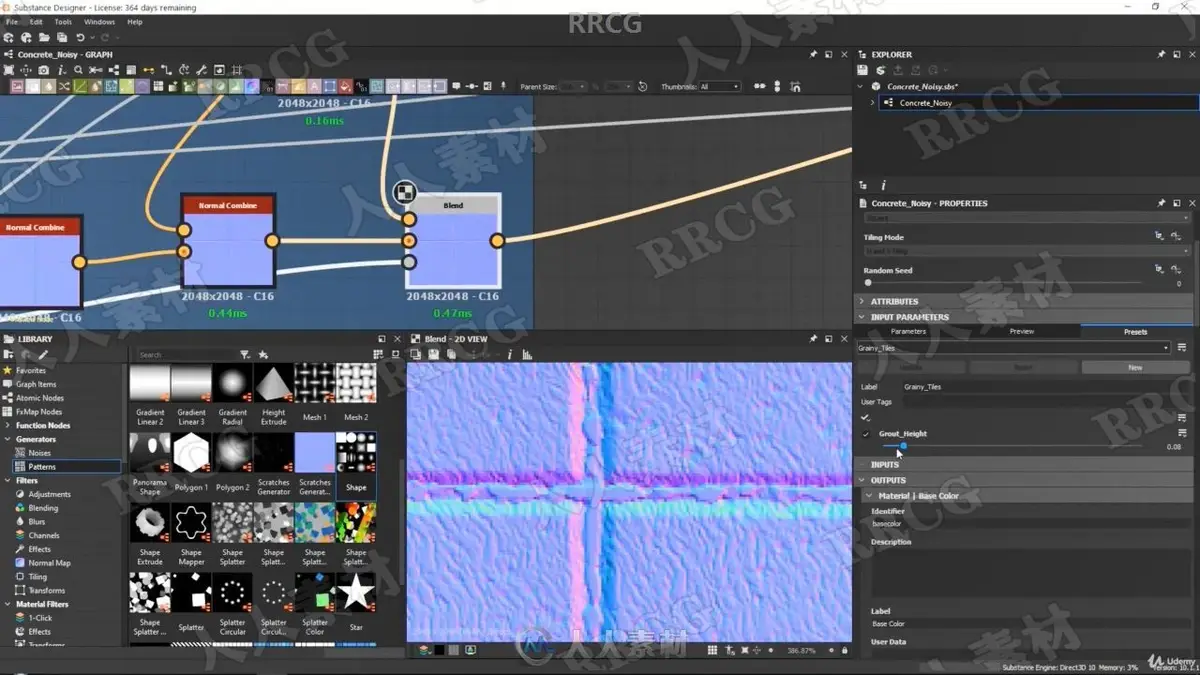Screen dimensions: 1200x675
Task: Click the grid icon in graph toolbar
Action: [236, 70]
